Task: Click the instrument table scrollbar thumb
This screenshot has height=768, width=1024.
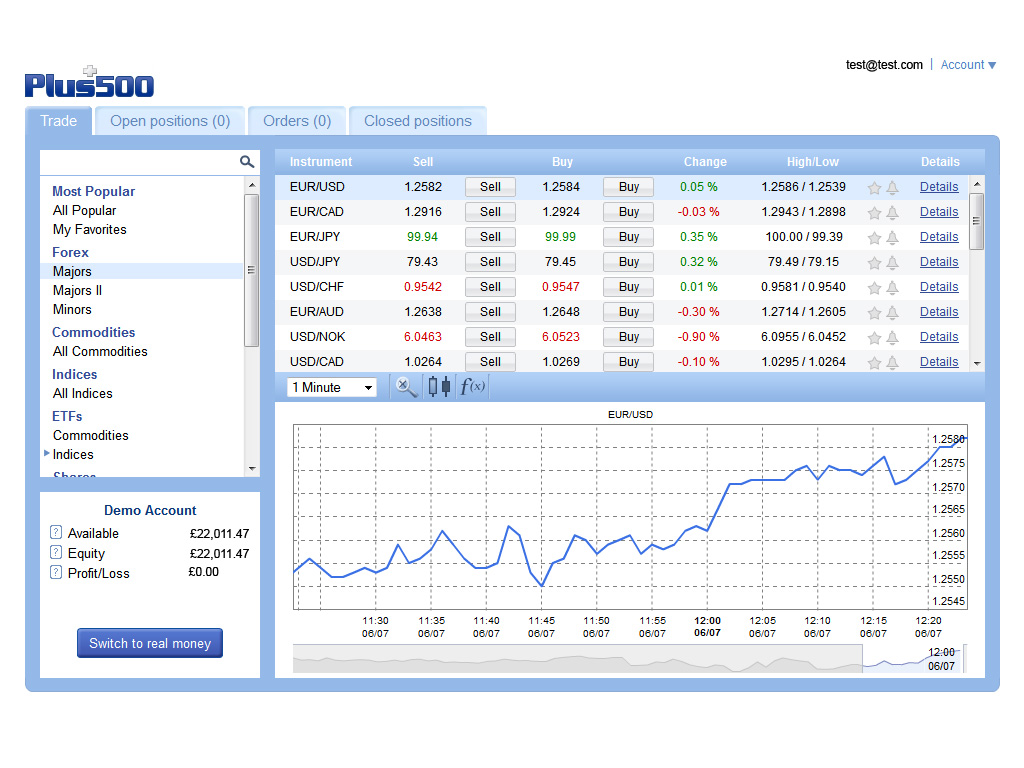Action: point(976,221)
